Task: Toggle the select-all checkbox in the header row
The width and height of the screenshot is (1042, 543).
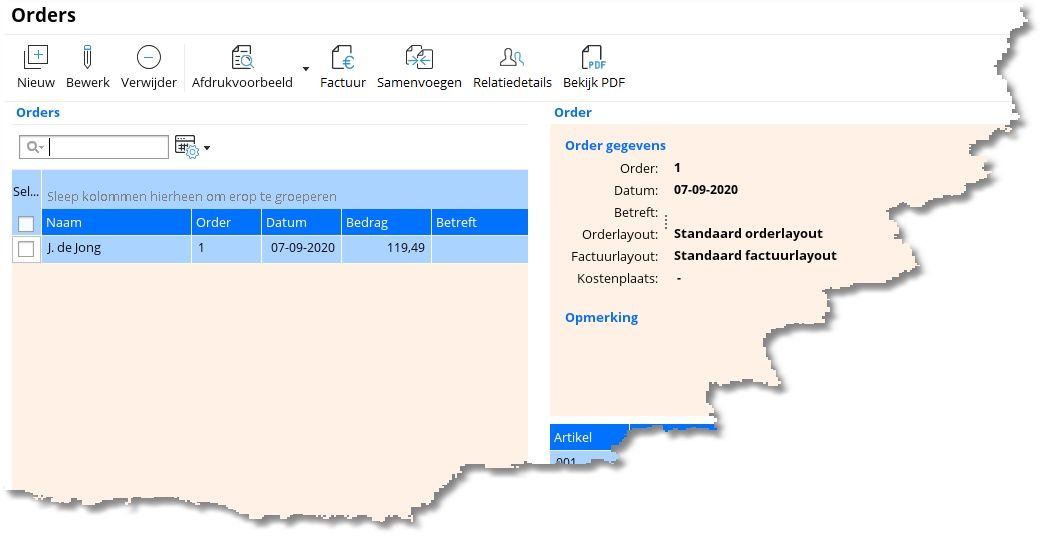Action: pos(26,223)
